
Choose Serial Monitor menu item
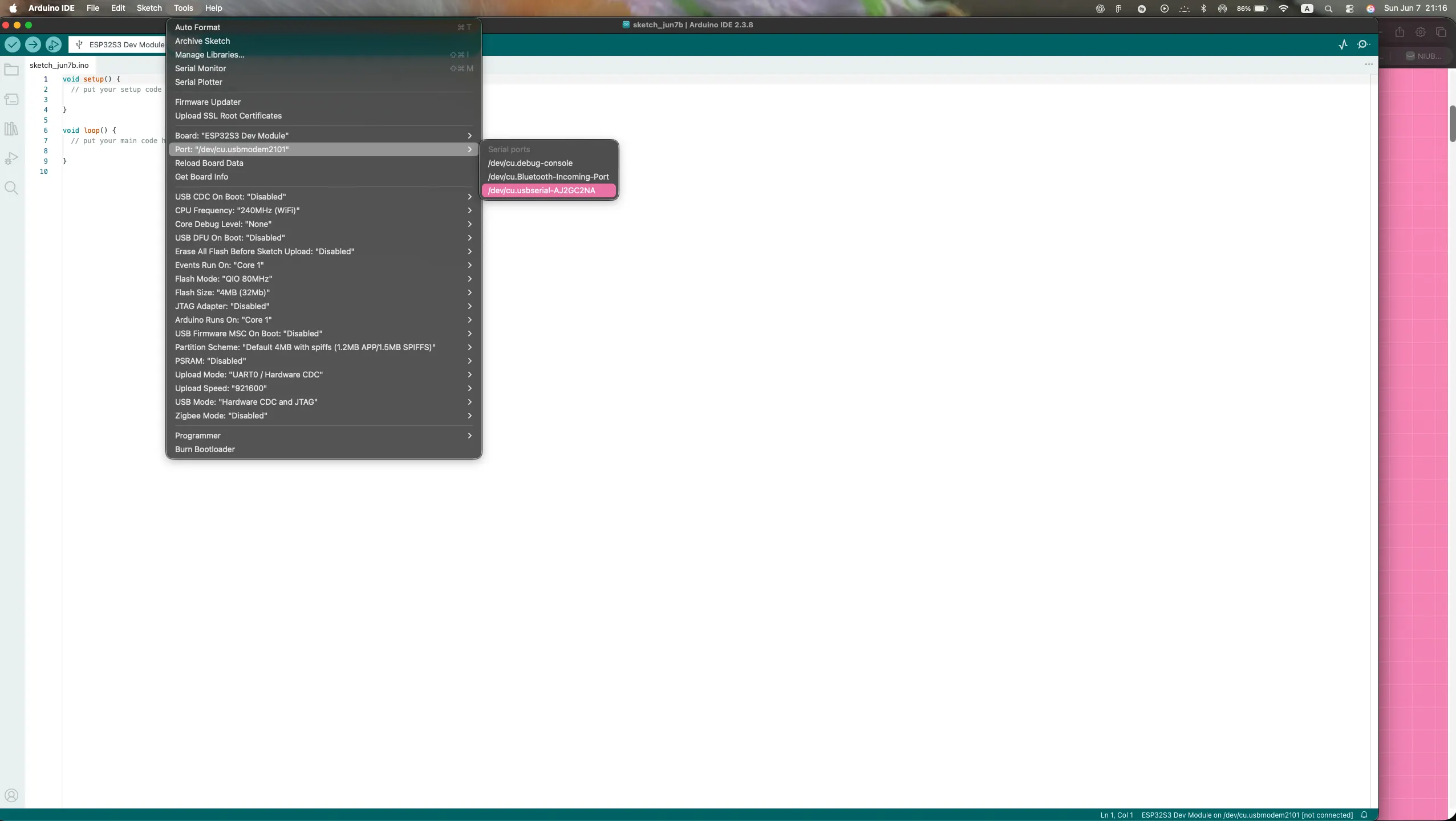[323, 68]
